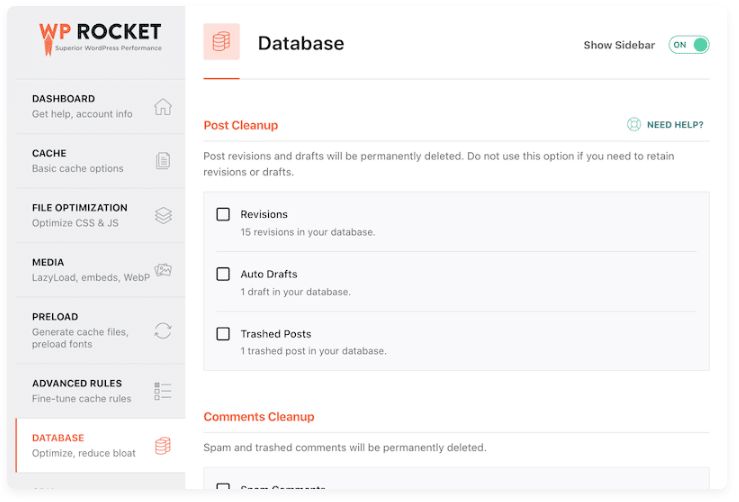Click 'Optimize CSS & JS' subtitle
This screenshot has height=502, width=739.
click(x=75, y=223)
